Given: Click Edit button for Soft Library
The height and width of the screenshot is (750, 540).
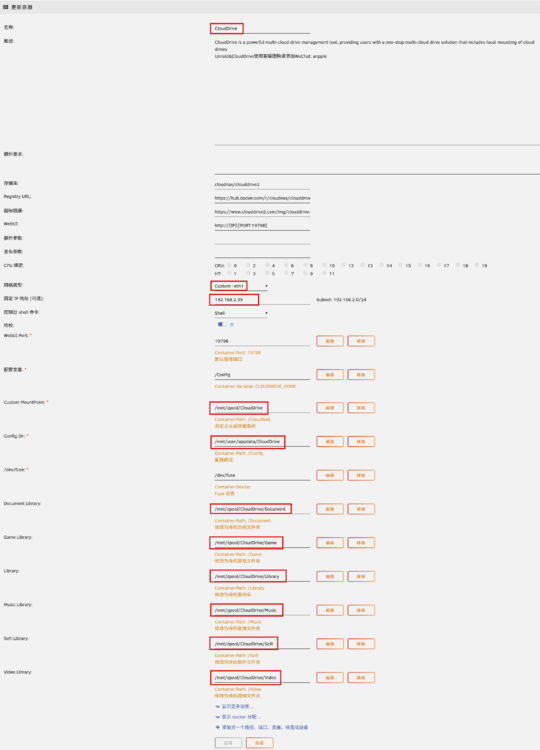Looking at the screenshot, I should point(330,644).
